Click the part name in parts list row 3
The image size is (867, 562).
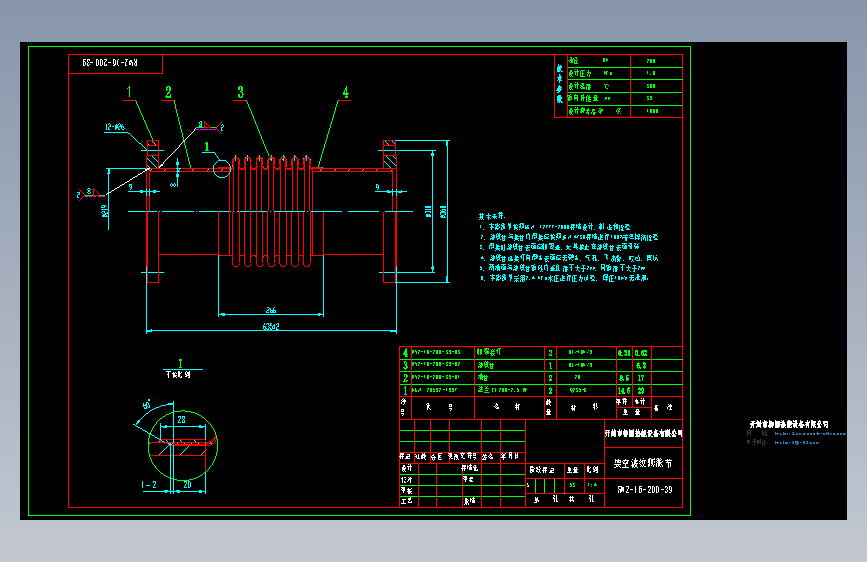click(486, 365)
